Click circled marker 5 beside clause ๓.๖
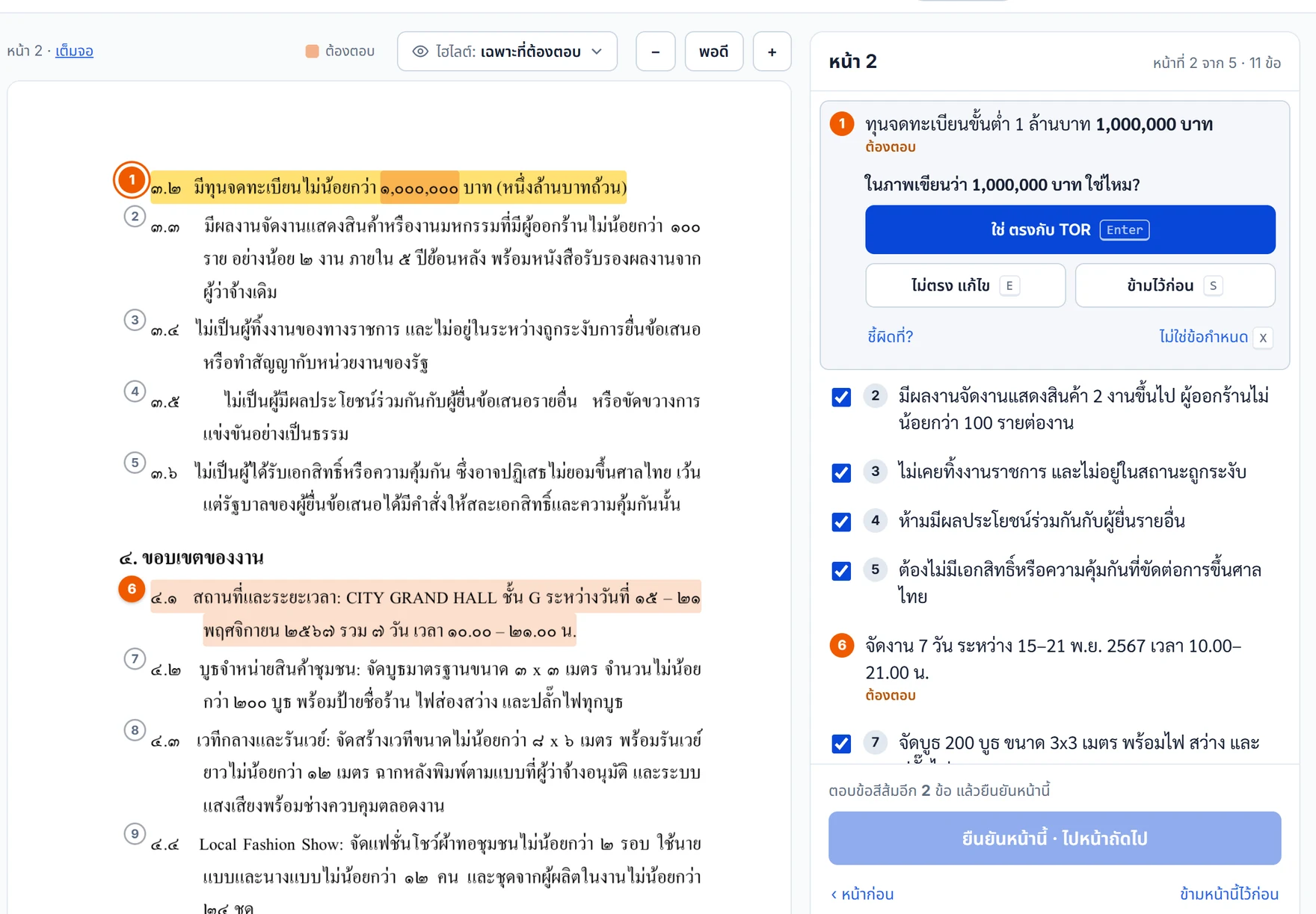The width and height of the screenshot is (1316, 914). pyautogui.click(x=135, y=463)
